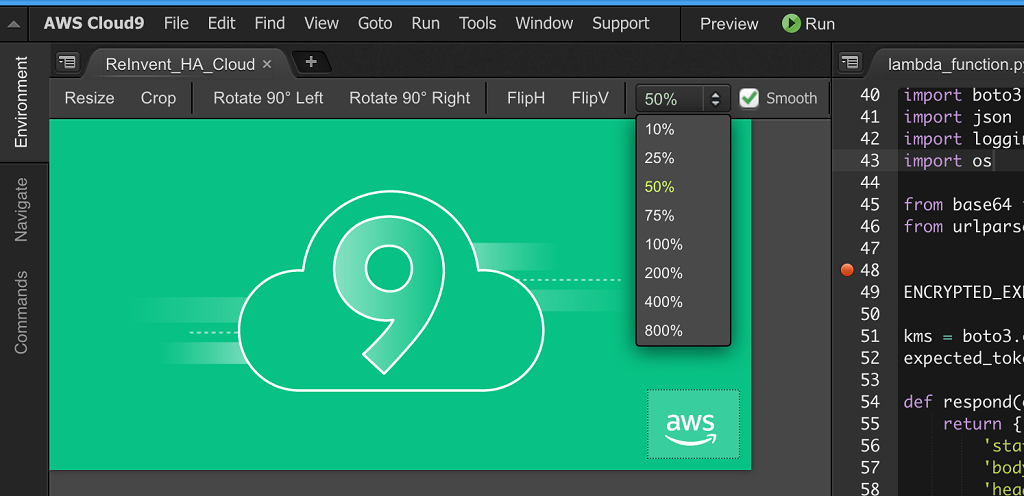Open the right pane tab list icon
This screenshot has height=496, width=1024.
849,63
